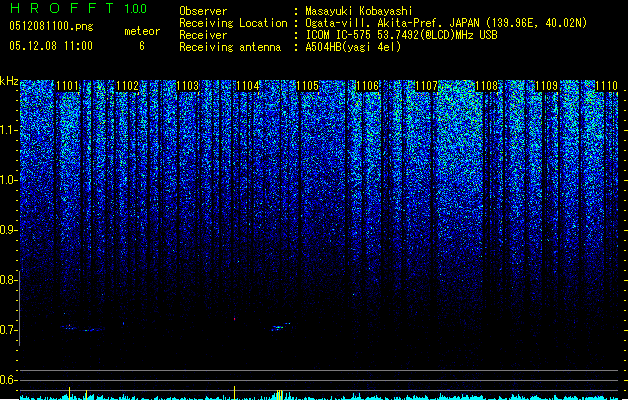Click the HROFFT 1.0.0 title text
629x400 pixels.
[78, 8]
